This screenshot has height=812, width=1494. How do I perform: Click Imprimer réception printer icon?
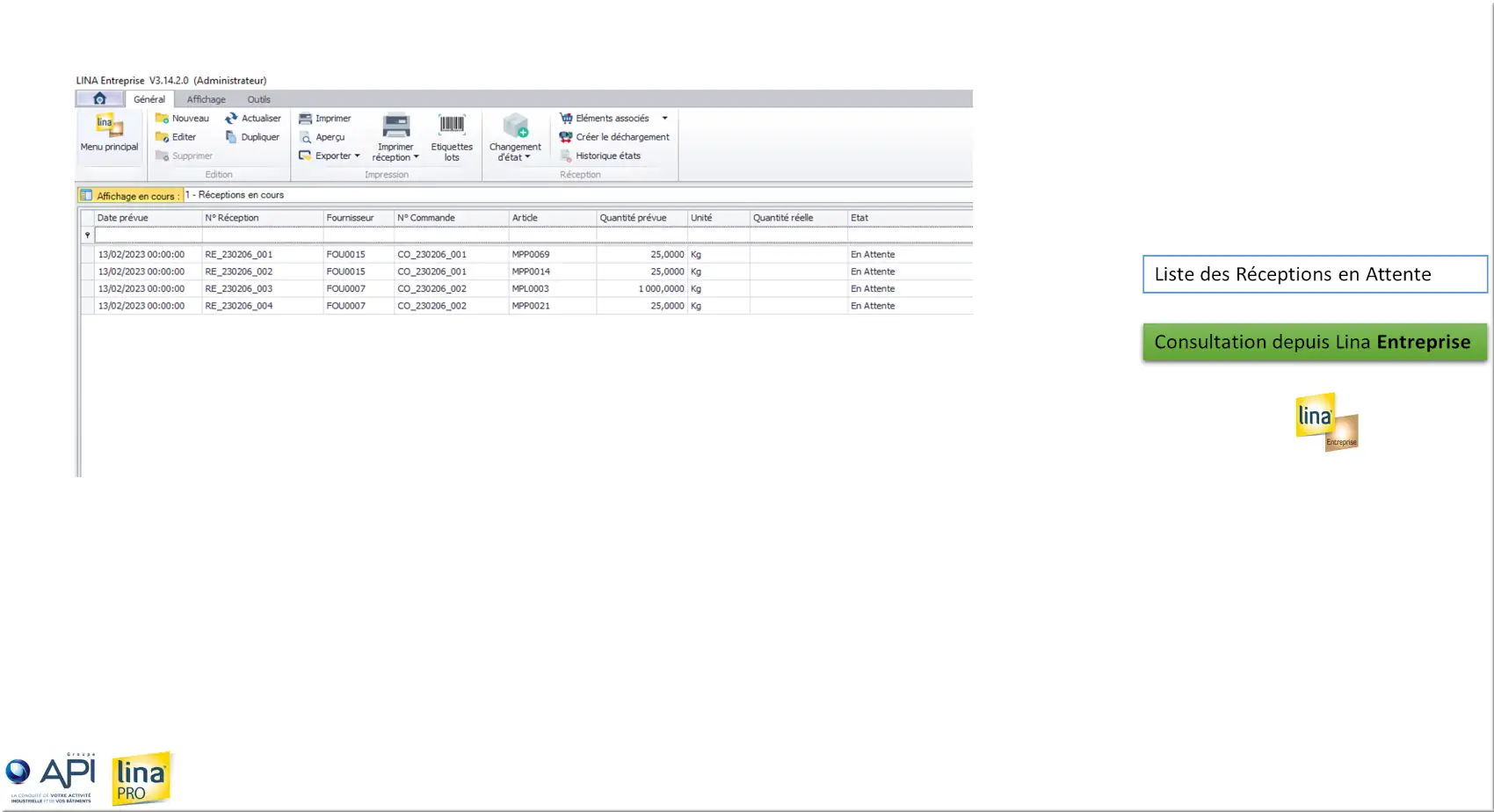[x=395, y=126]
